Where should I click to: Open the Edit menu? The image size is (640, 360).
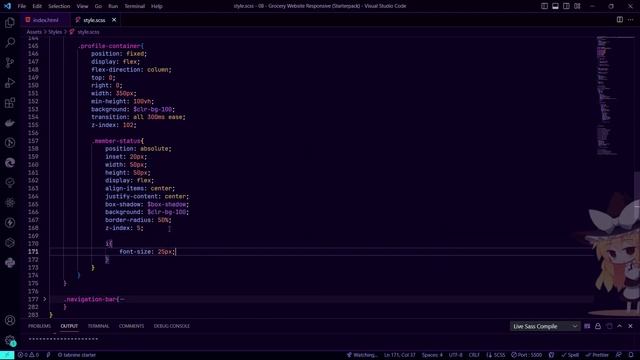coord(37,6)
